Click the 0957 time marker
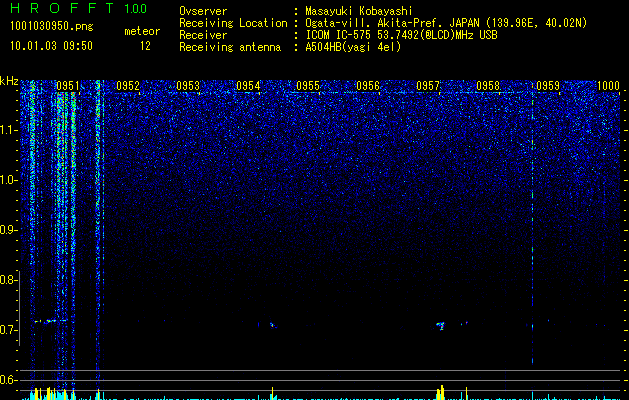Viewport: 629px width, 400px height. 428,86
